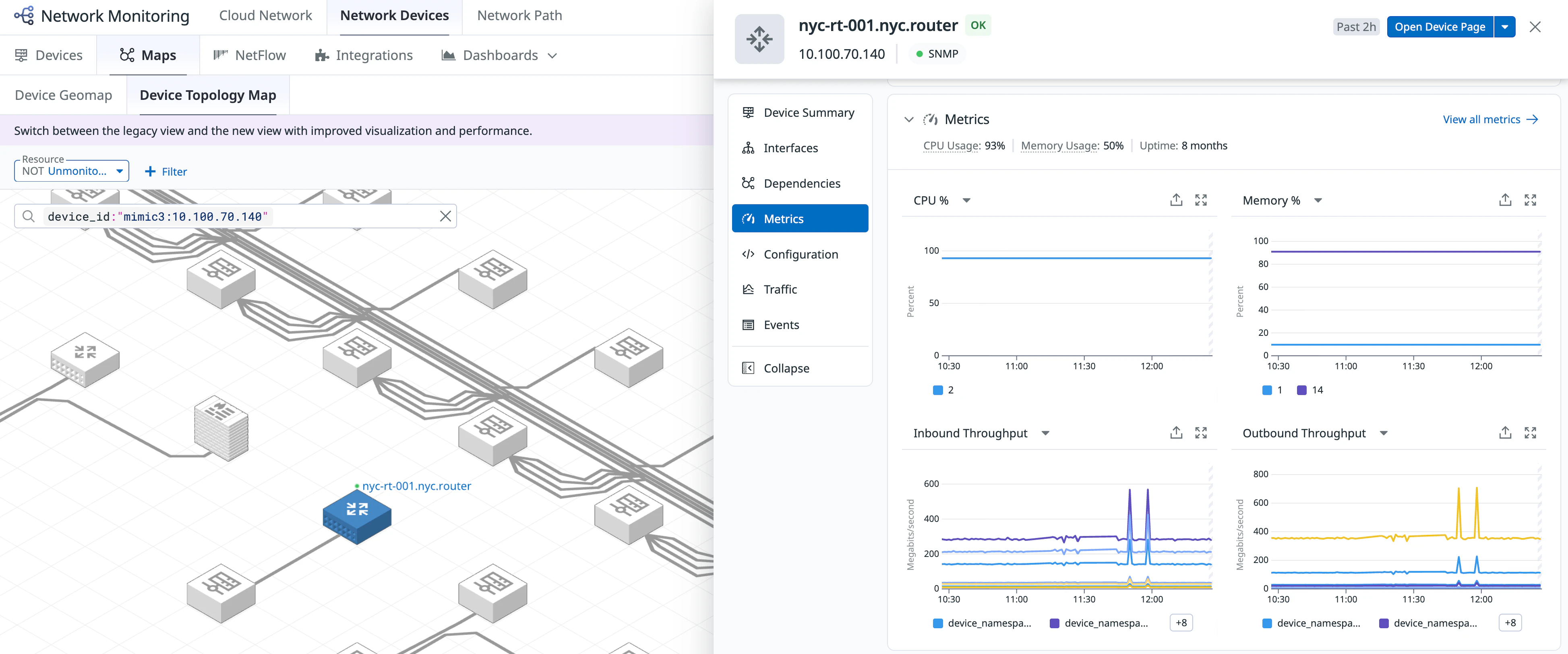
Task: Export the Outbound Throughput chart
Action: pos(1505,433)
